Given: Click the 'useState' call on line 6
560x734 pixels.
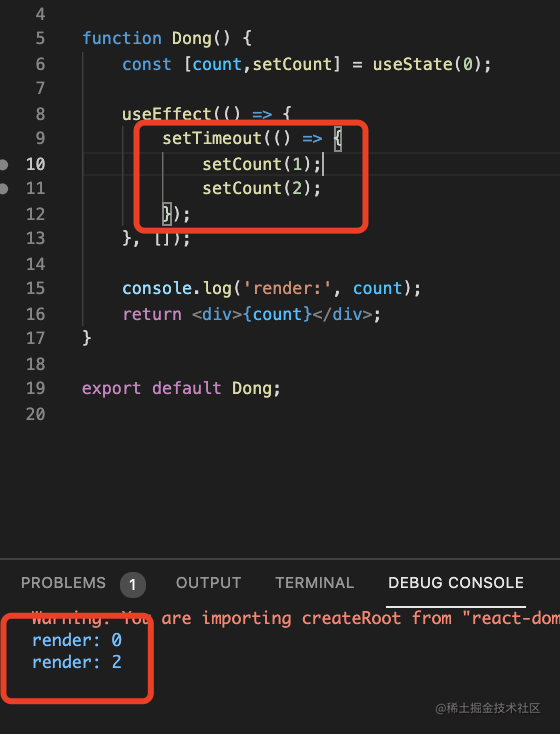Looking at the screenshot, I should (413, 64).
